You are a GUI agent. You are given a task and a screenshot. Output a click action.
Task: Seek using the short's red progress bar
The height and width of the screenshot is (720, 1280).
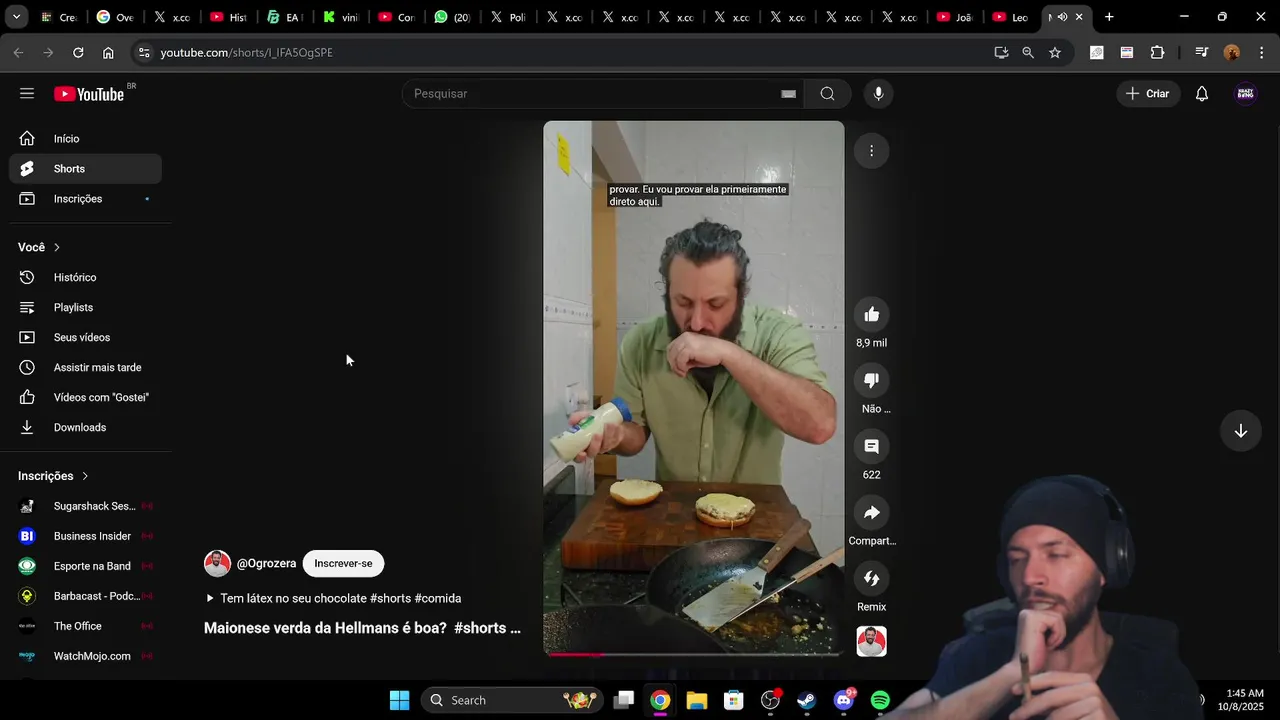pyautogui.click(x=694, y=654)
